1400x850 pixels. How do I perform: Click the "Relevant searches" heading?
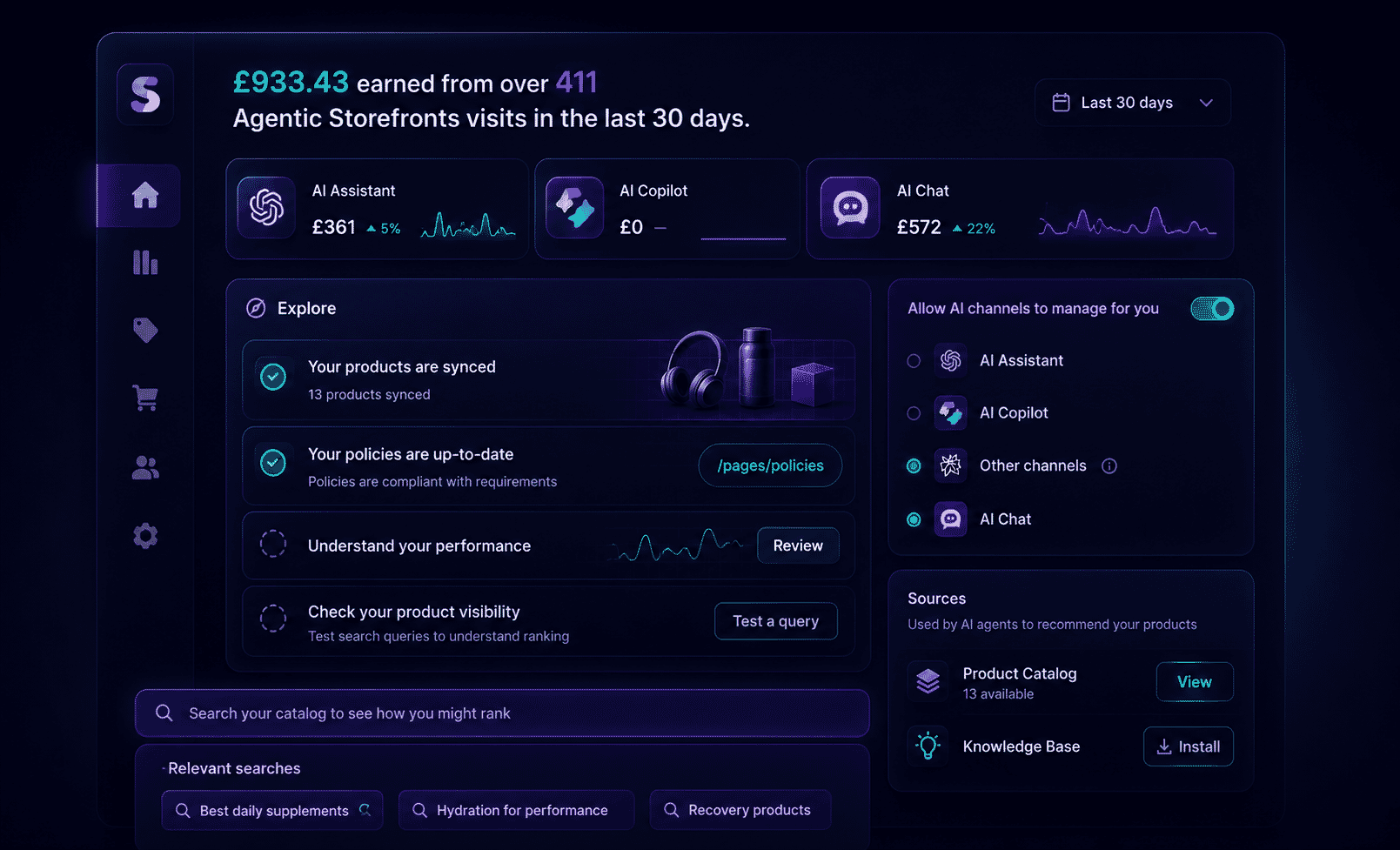tap(234, 768)
